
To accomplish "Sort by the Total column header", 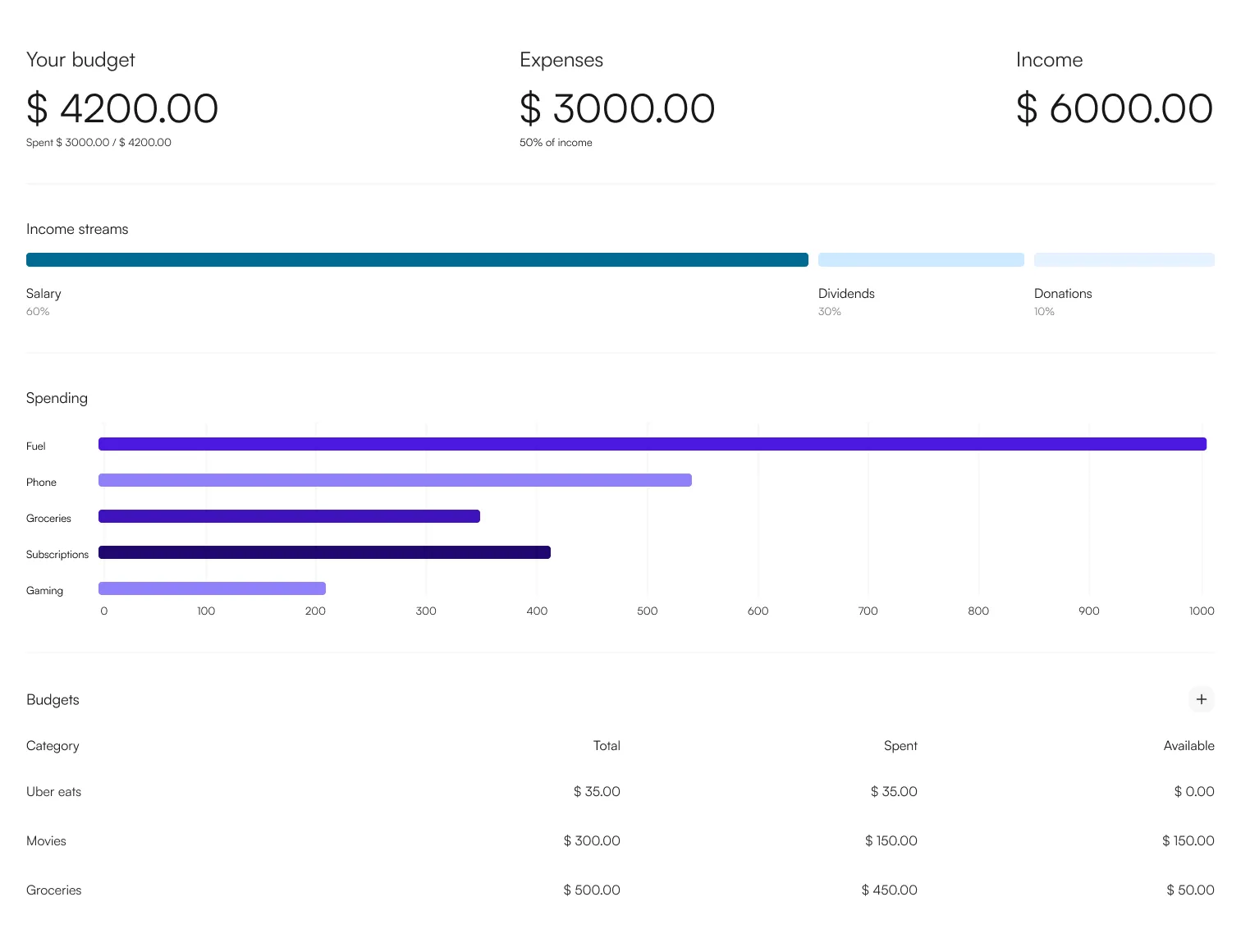I will point(607,746).
